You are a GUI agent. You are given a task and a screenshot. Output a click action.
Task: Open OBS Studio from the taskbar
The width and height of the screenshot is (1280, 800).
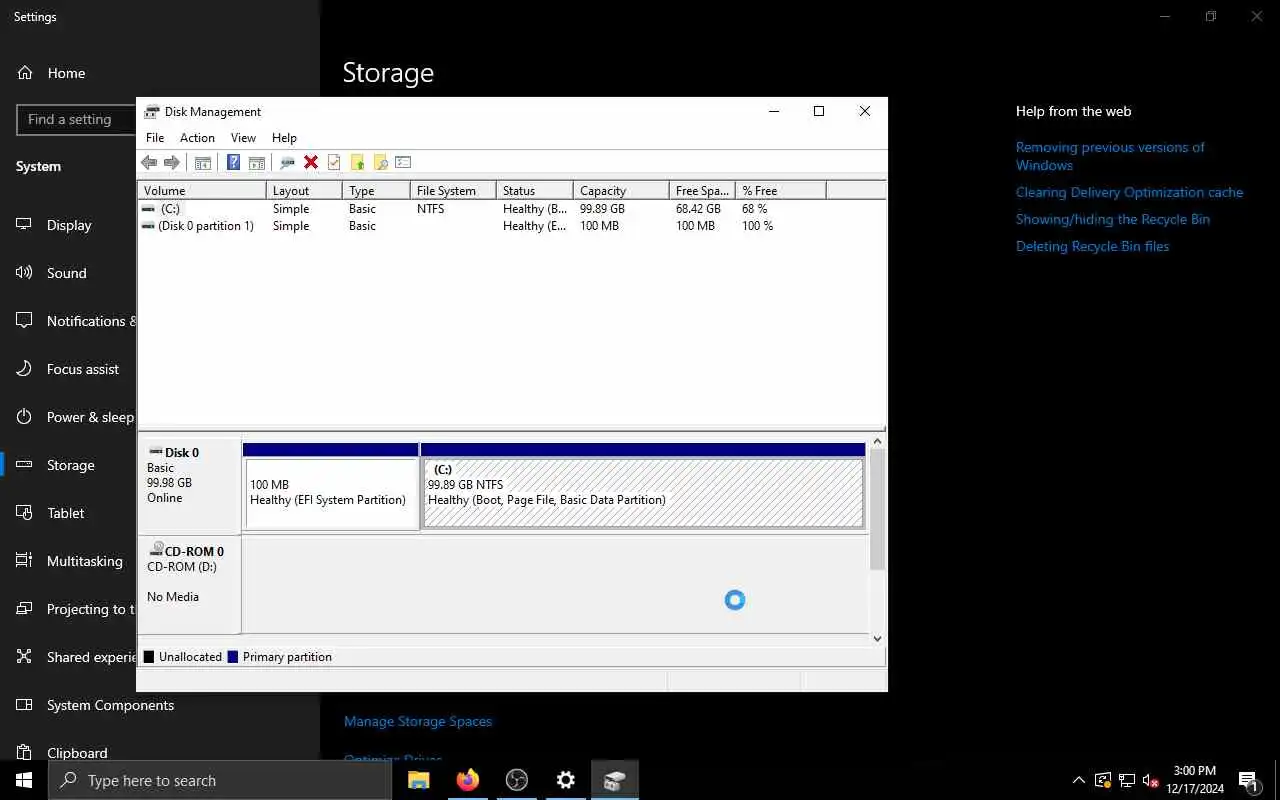point(517,780)
